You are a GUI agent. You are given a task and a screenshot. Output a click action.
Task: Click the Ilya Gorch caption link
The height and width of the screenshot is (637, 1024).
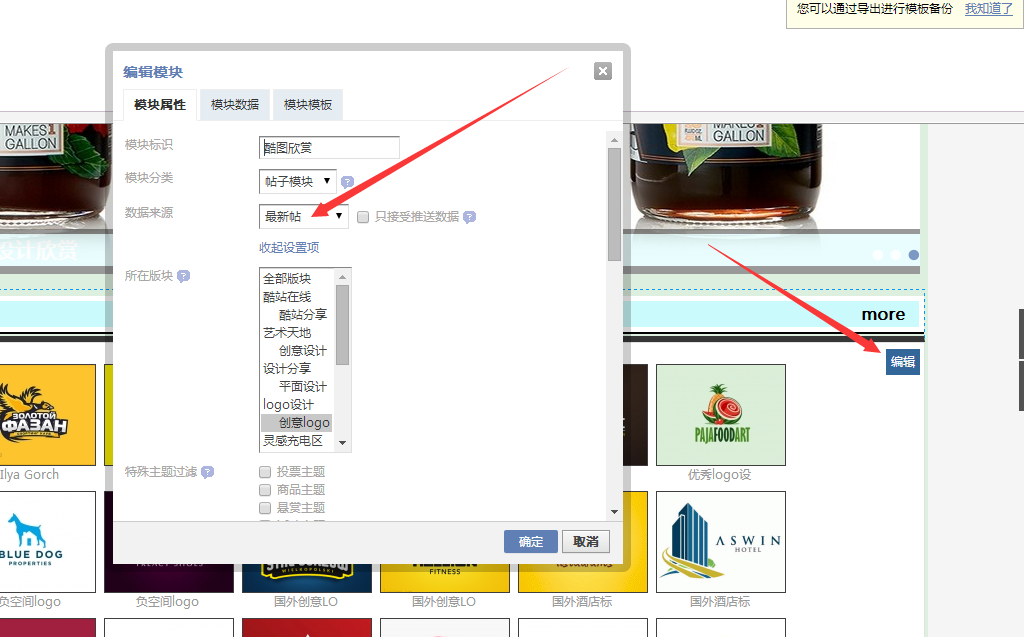29,475
